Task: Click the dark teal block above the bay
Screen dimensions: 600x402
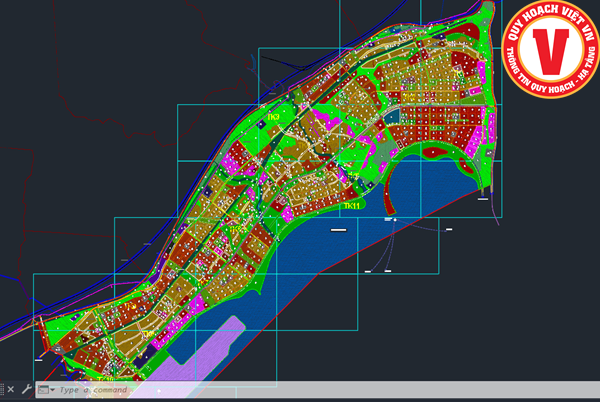Action: 393,116
